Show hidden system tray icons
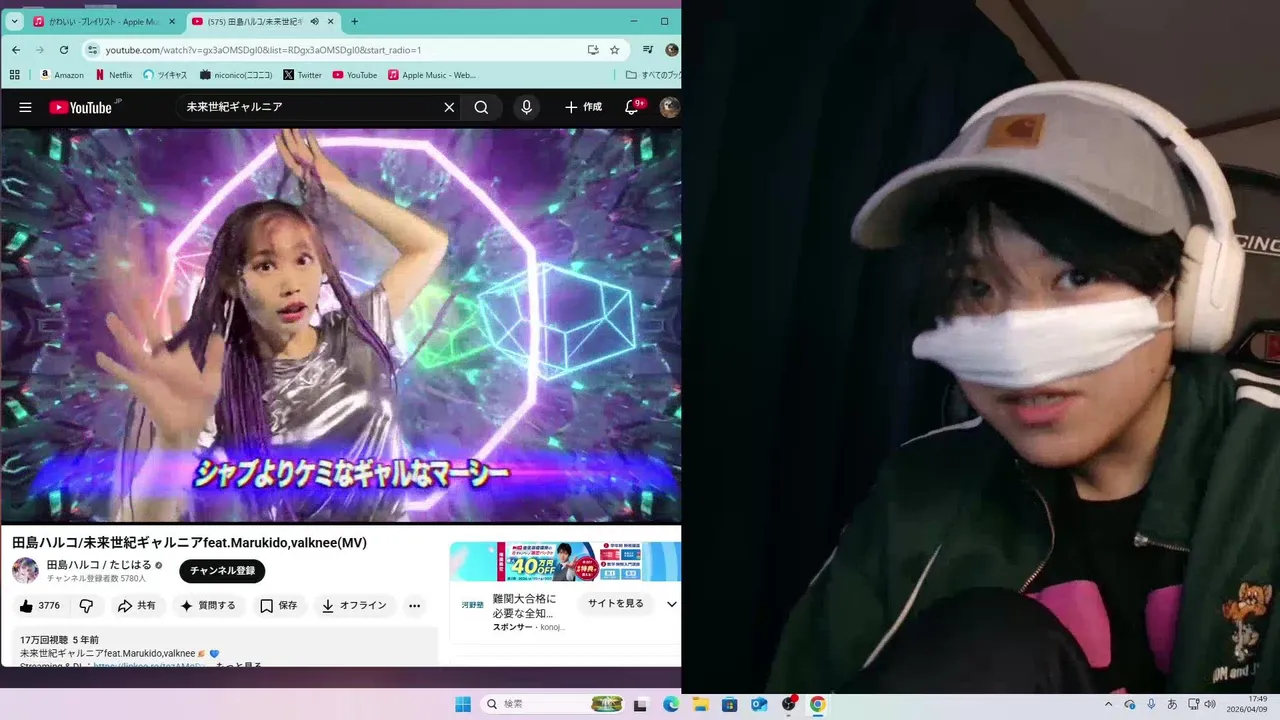The height and width of the screenshot is (720, 1280). click(x=1108, y=704)
